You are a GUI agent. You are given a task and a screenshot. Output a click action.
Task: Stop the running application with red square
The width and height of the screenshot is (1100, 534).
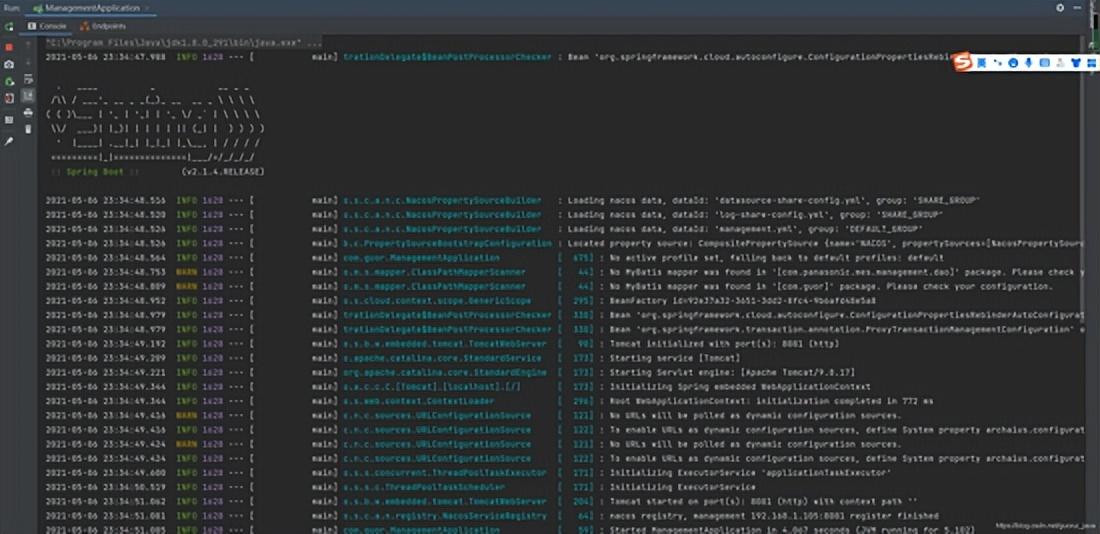pyautogui.click(x=9, y=46)
